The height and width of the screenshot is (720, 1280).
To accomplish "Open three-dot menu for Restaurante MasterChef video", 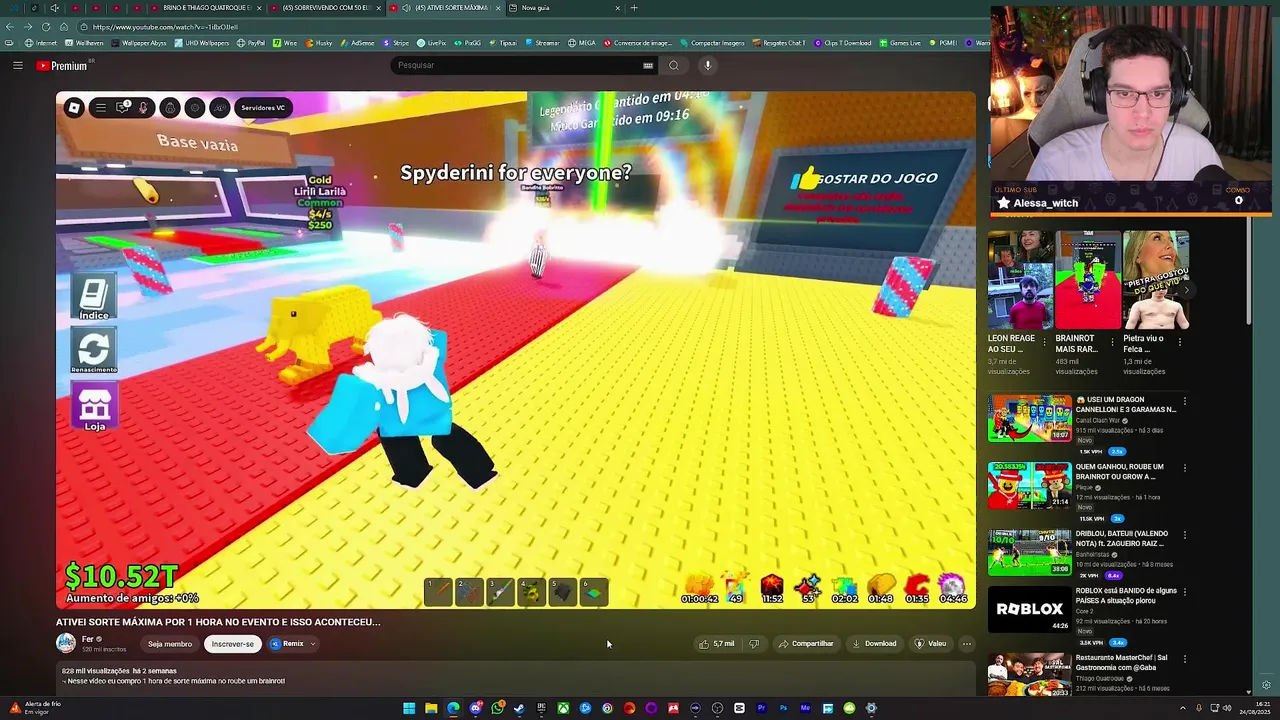I will coord(1185,659).
